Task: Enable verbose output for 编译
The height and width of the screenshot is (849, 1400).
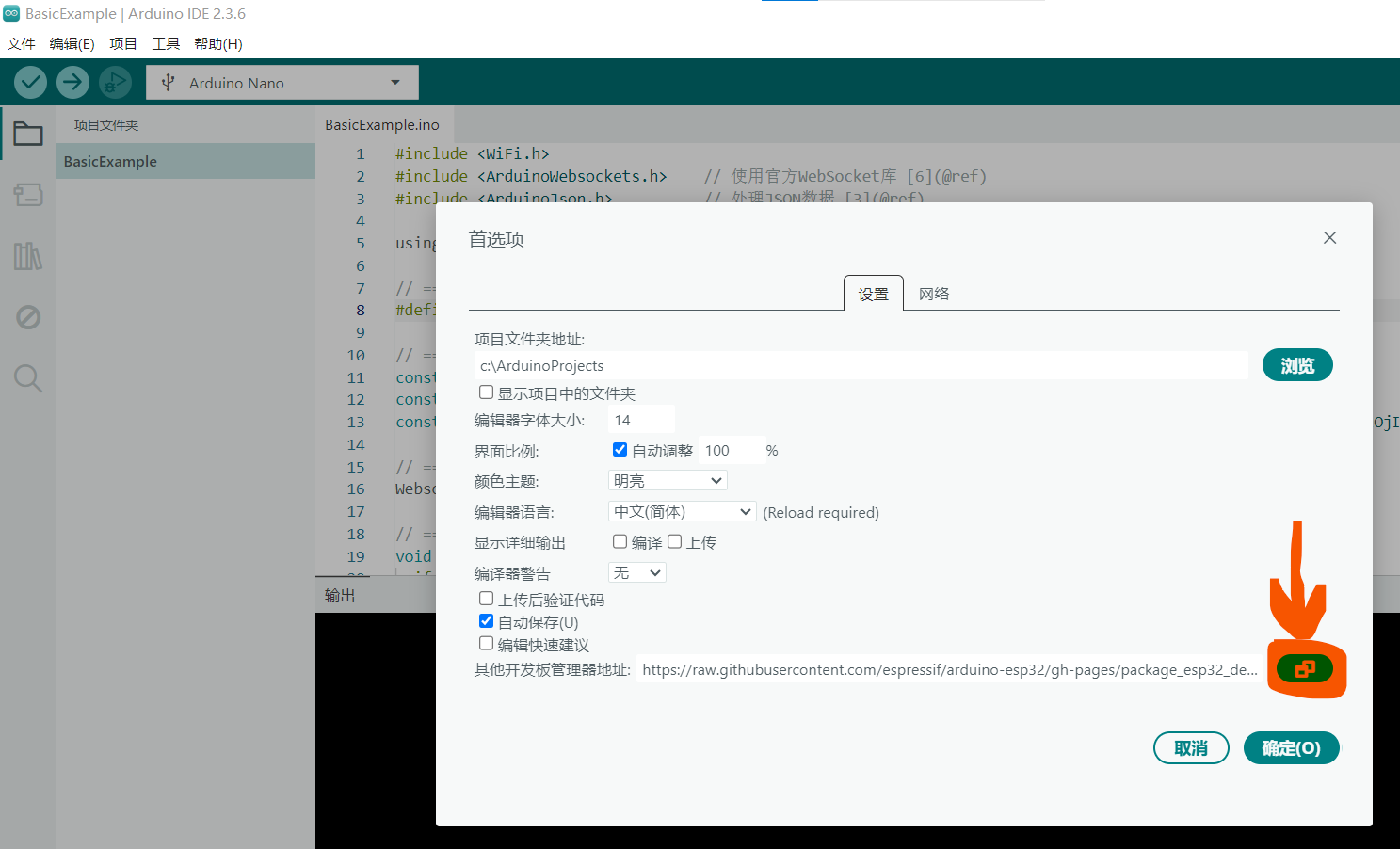Action: 620,541
